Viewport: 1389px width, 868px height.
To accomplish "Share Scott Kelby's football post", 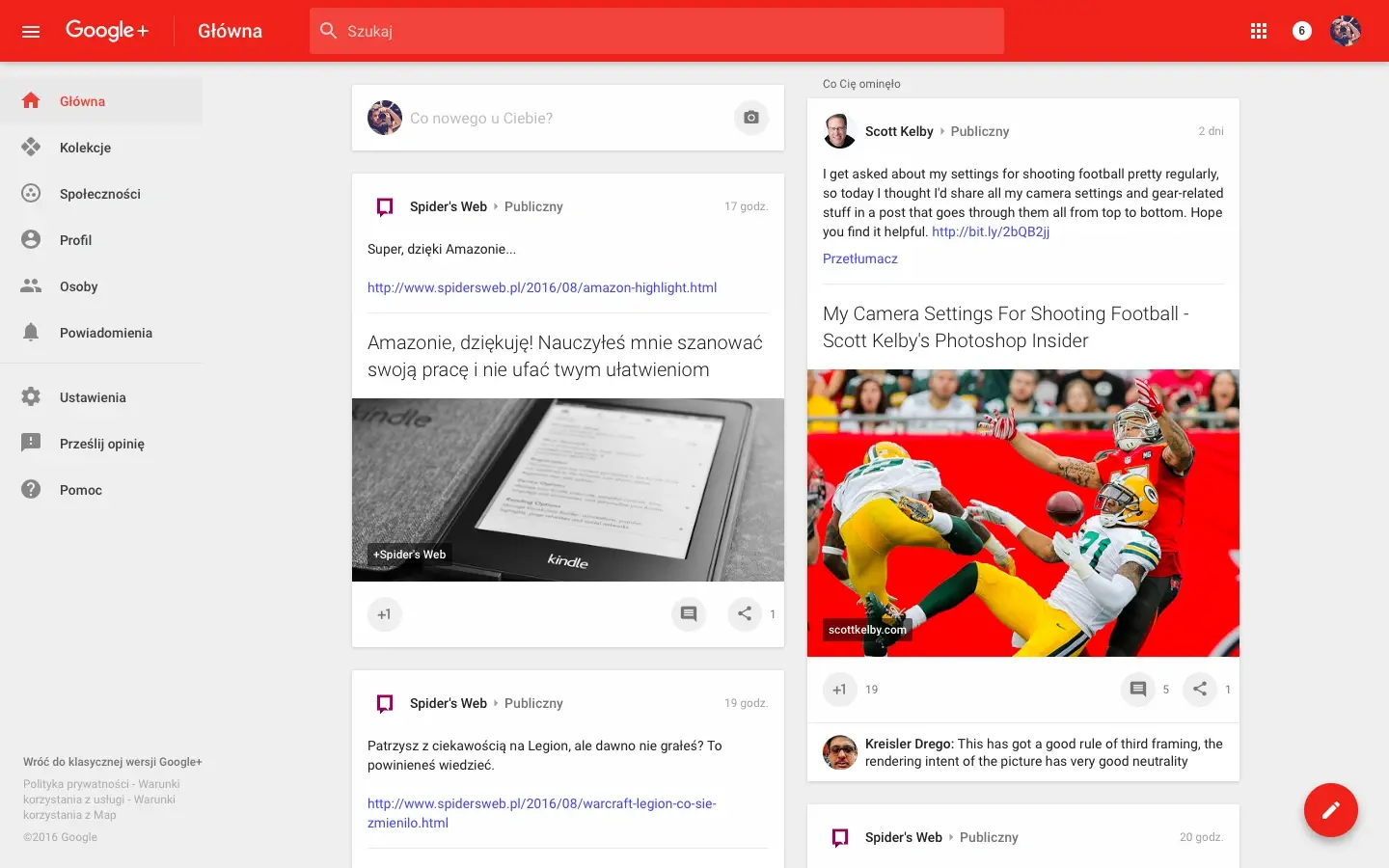I will pos(1199,689).
